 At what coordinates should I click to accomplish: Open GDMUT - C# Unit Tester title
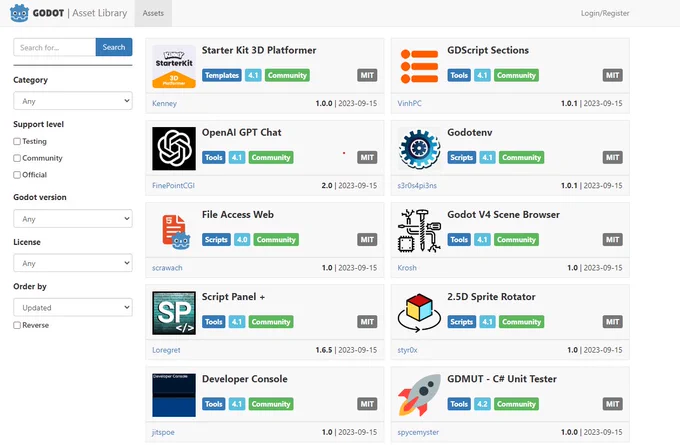point(502,379)
